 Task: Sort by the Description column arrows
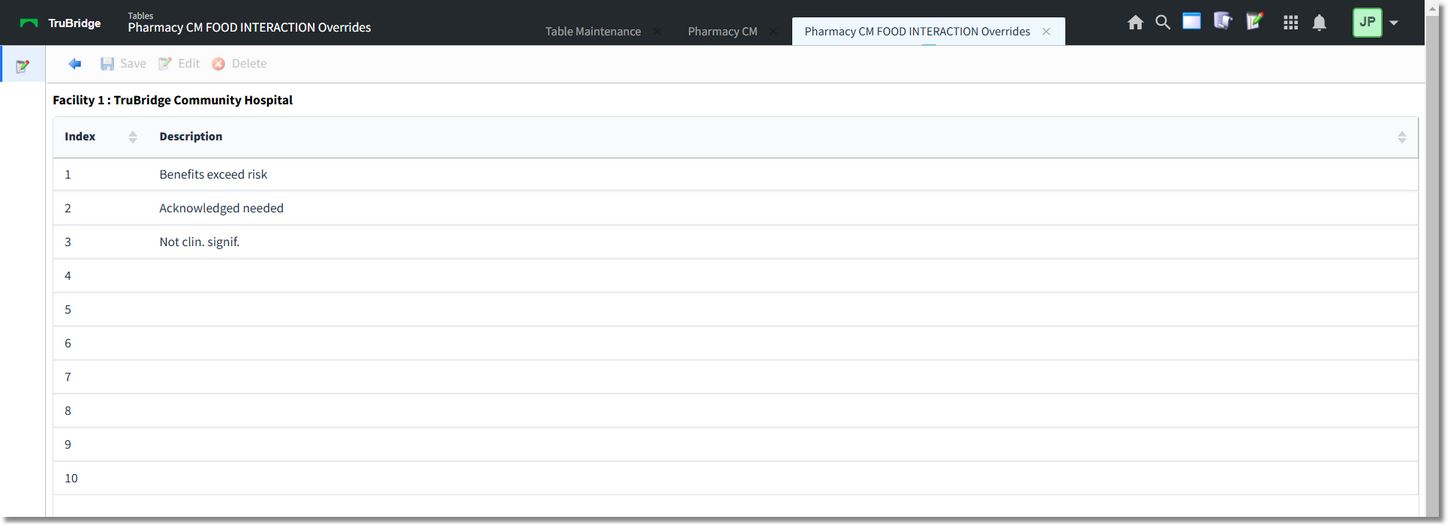pyautogui.click(x=1402, y=137)
